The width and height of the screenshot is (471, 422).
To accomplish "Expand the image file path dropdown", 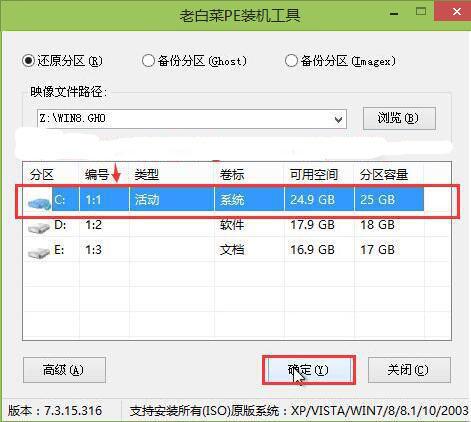I will point(338,119).
